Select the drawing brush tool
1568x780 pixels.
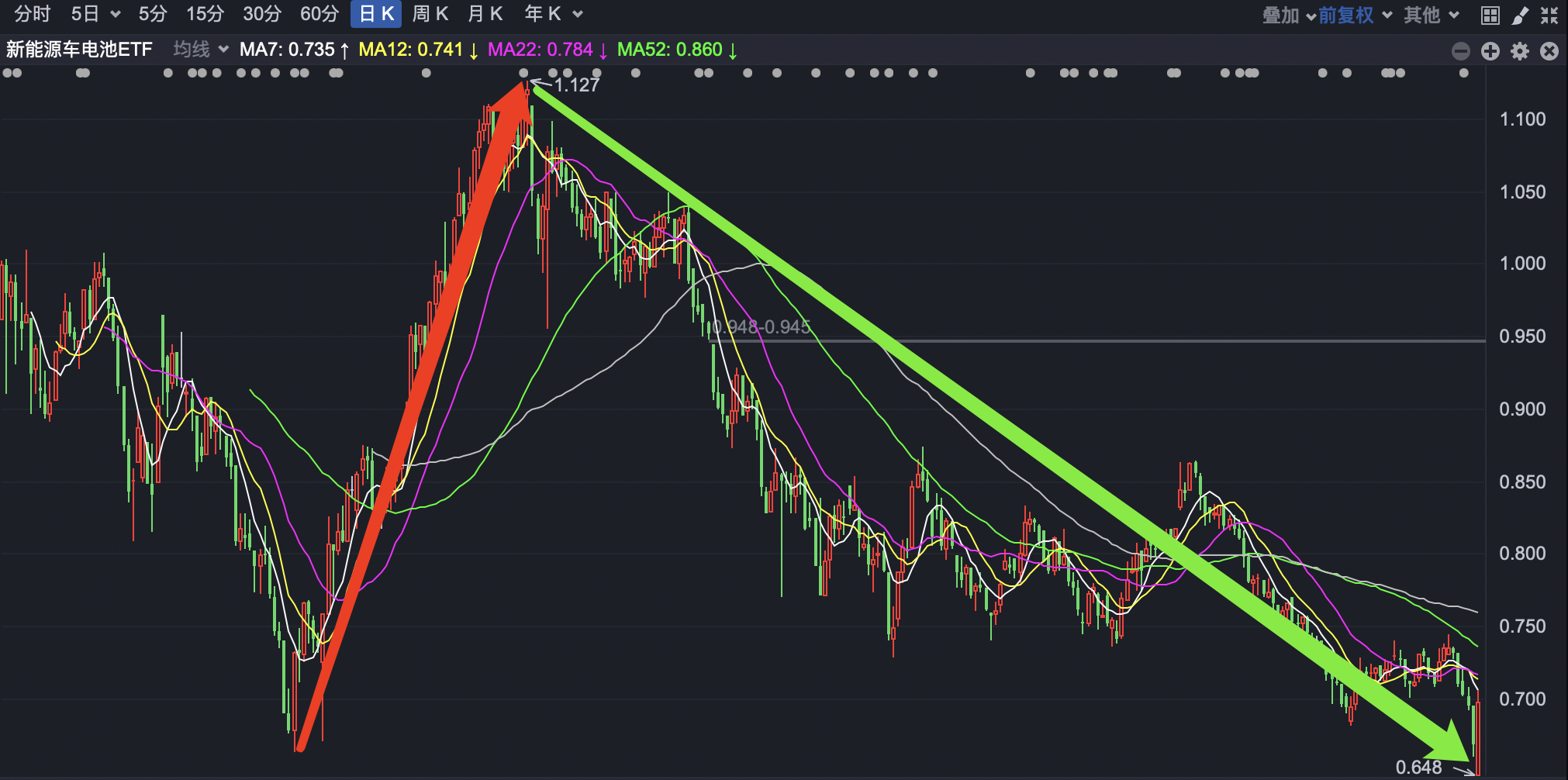(x=1520, y=15)
